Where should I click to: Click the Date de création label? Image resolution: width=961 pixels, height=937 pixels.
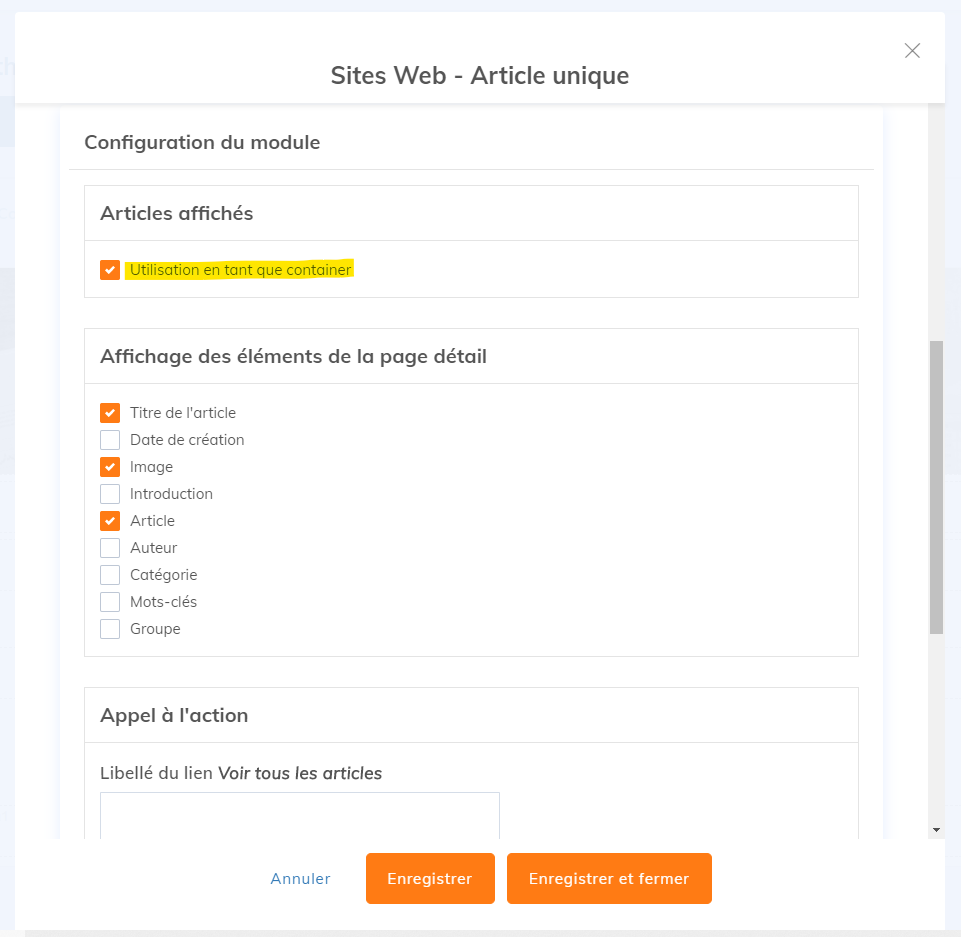(187, 440)
